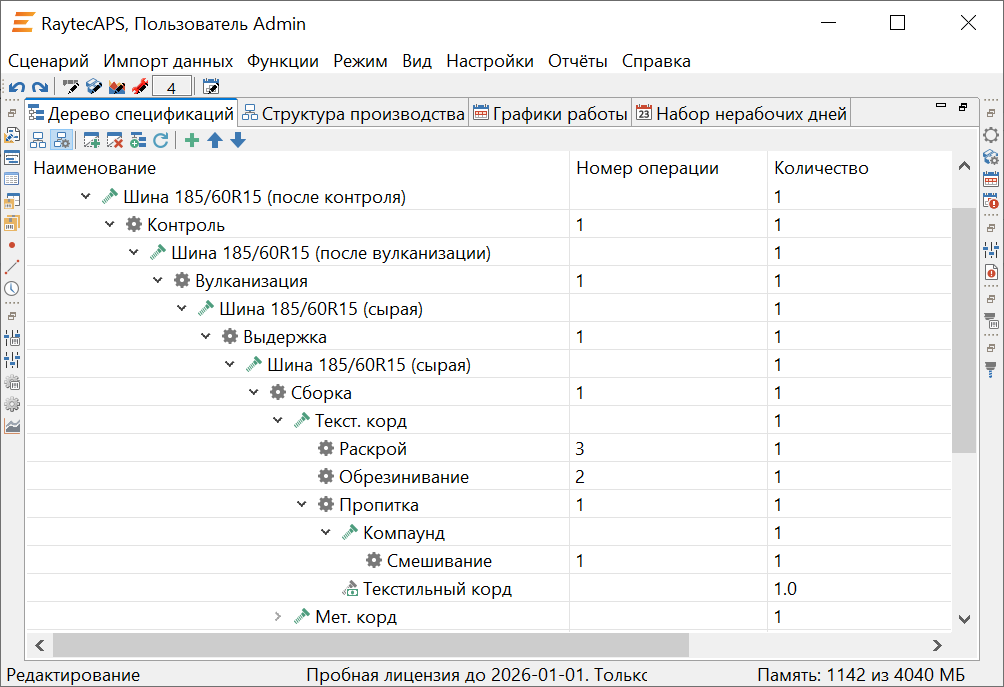Click the green plus add icon
Screen dimensions: 1004x687
click(191, 140)
